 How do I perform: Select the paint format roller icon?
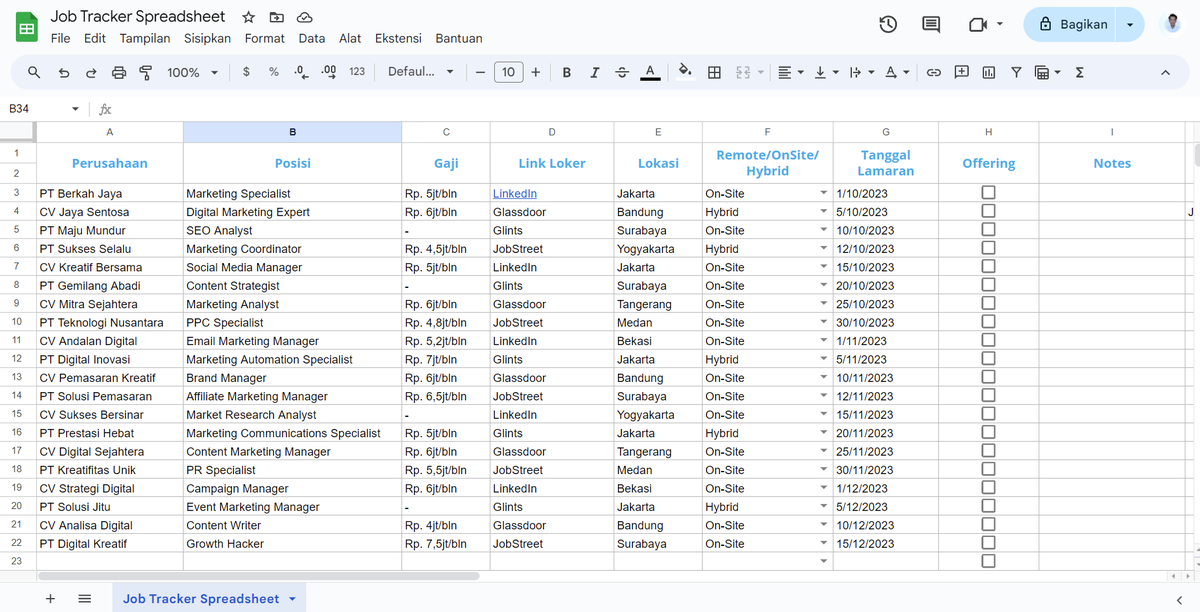pyautogui.click(x=145, y=72)
